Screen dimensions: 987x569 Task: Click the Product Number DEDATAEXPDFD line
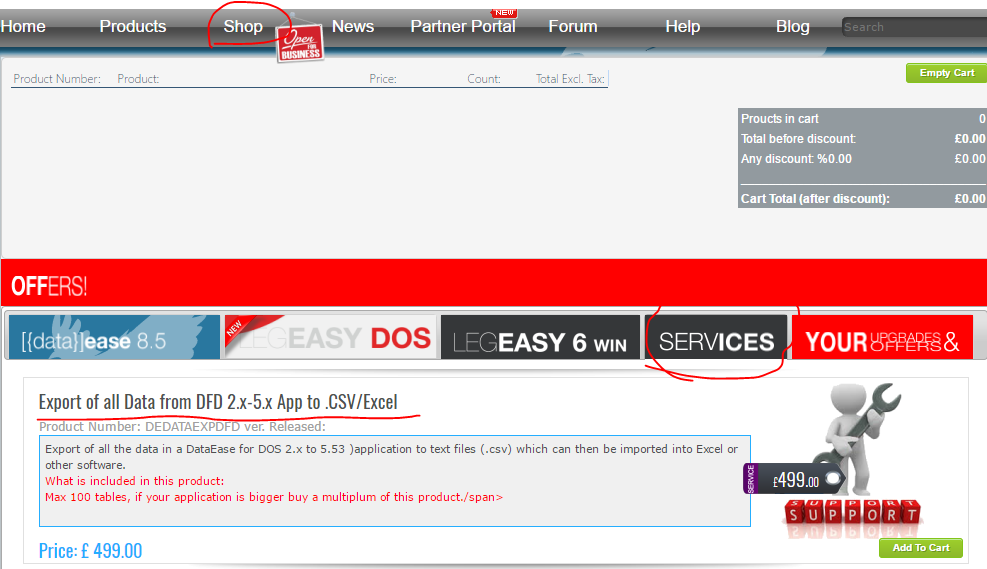[183, 427]
